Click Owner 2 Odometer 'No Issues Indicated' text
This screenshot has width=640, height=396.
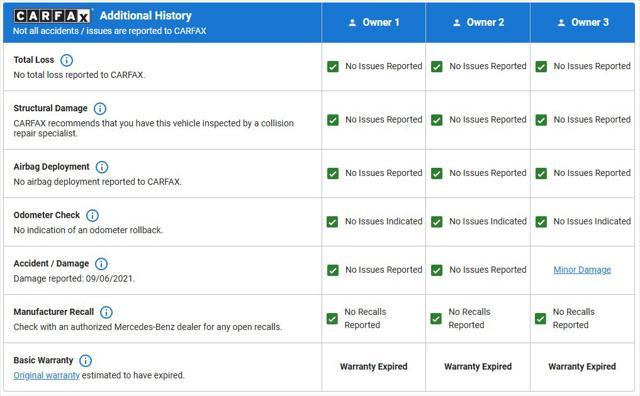[488, 221]
